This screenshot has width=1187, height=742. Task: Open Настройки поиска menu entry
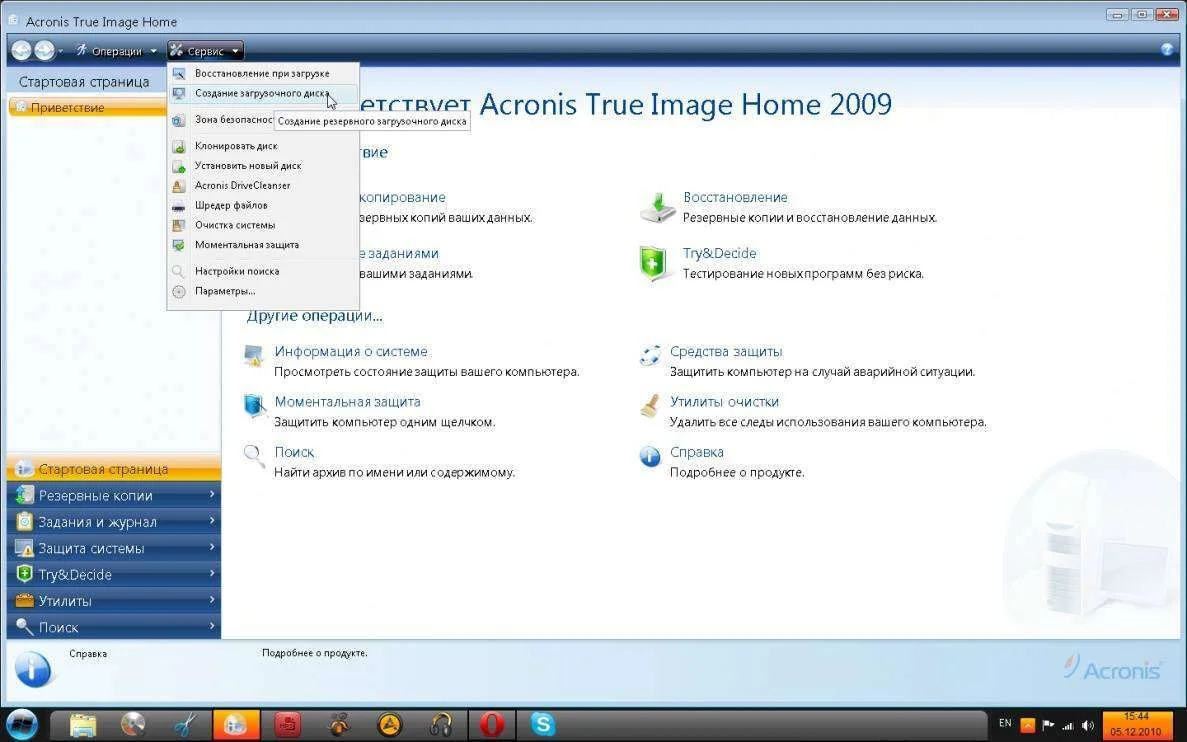pos(263,271)
